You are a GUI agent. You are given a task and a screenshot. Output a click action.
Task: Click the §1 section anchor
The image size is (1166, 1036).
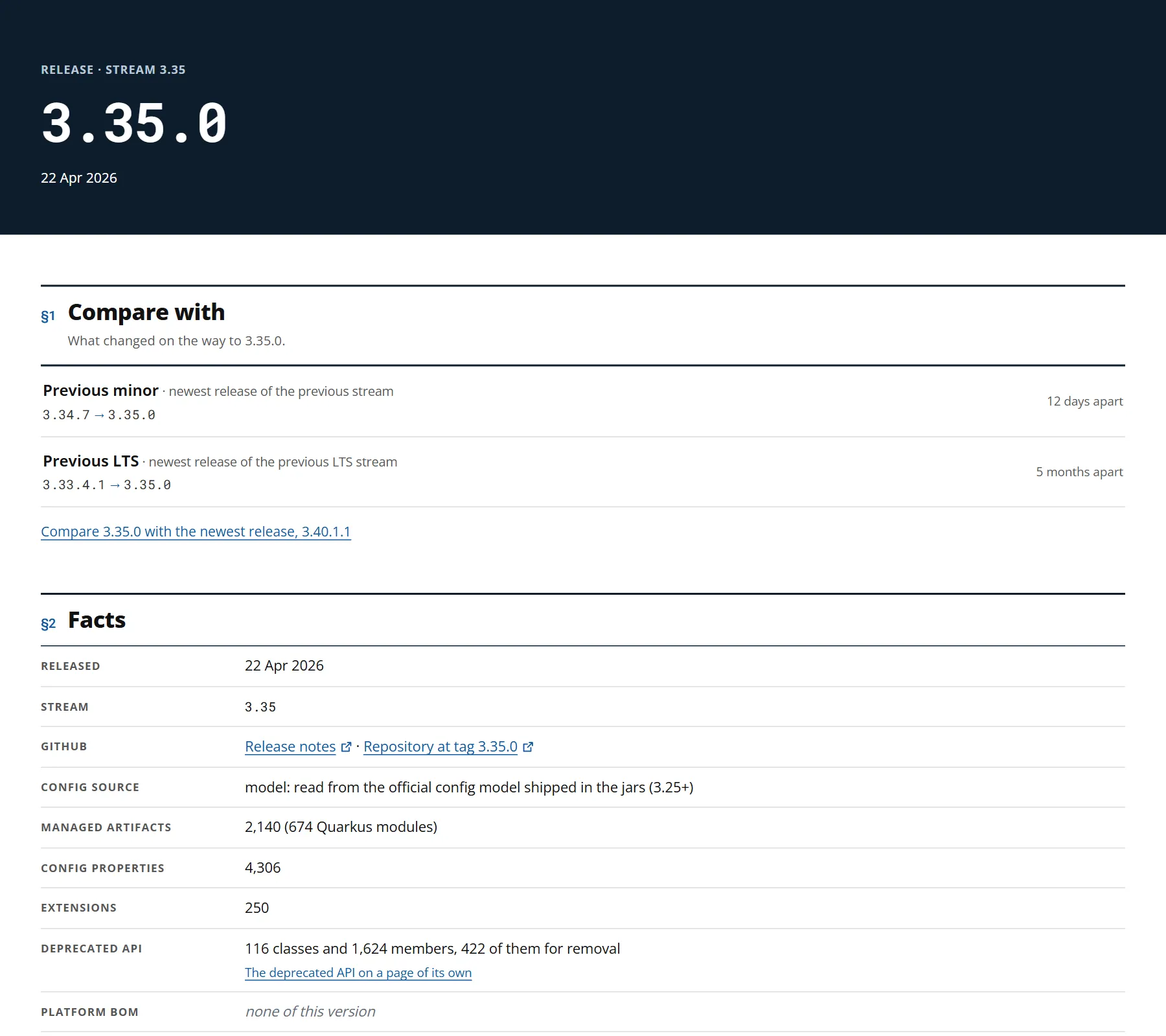tap(48, 316)
